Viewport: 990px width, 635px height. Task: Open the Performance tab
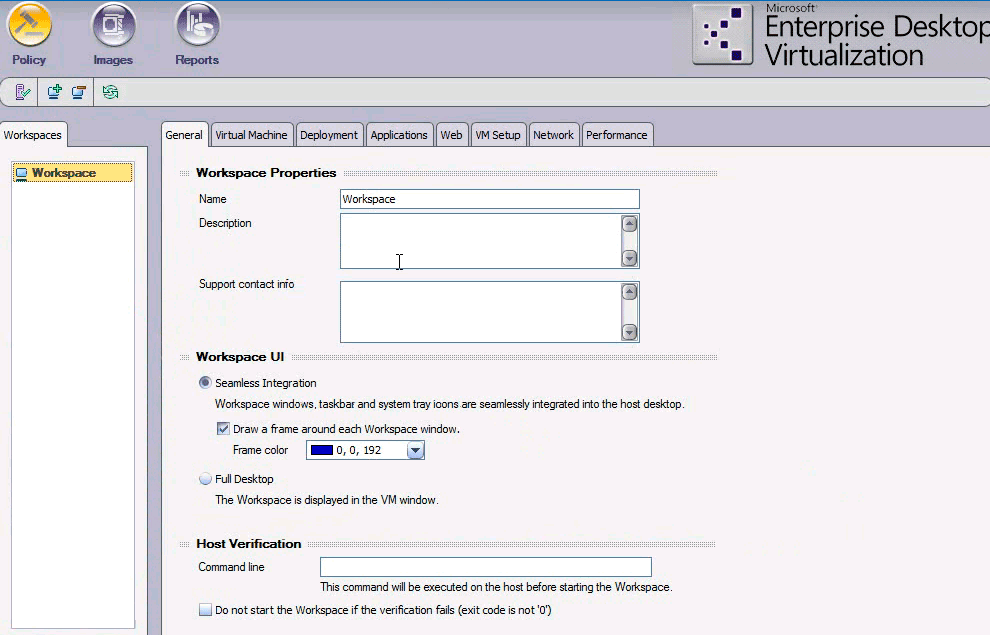(617, 135)
